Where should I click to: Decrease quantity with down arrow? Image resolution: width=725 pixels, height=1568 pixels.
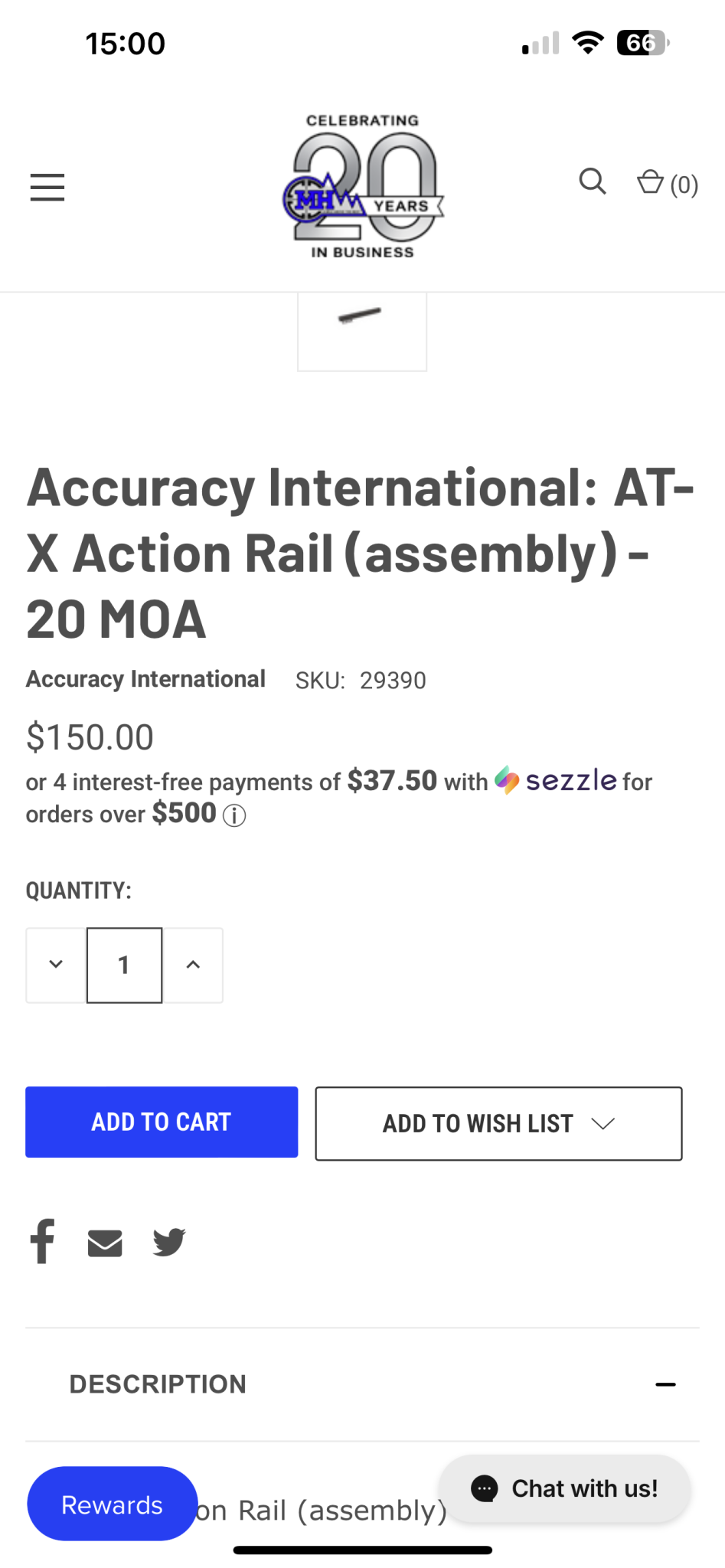(56, 965)
